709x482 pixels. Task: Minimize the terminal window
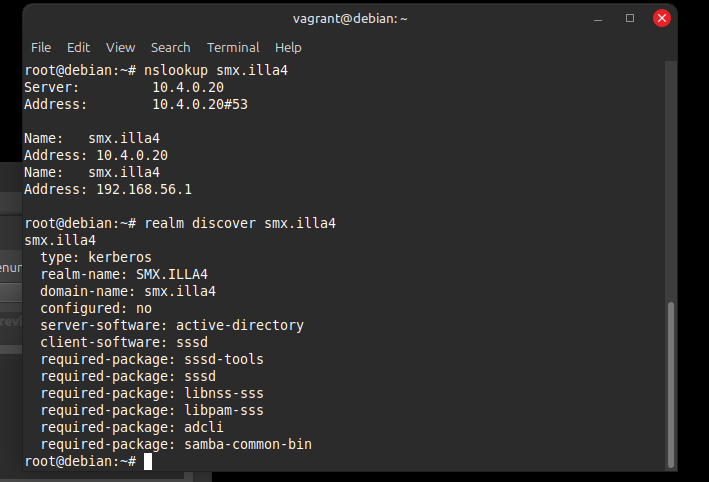point(599,18)
